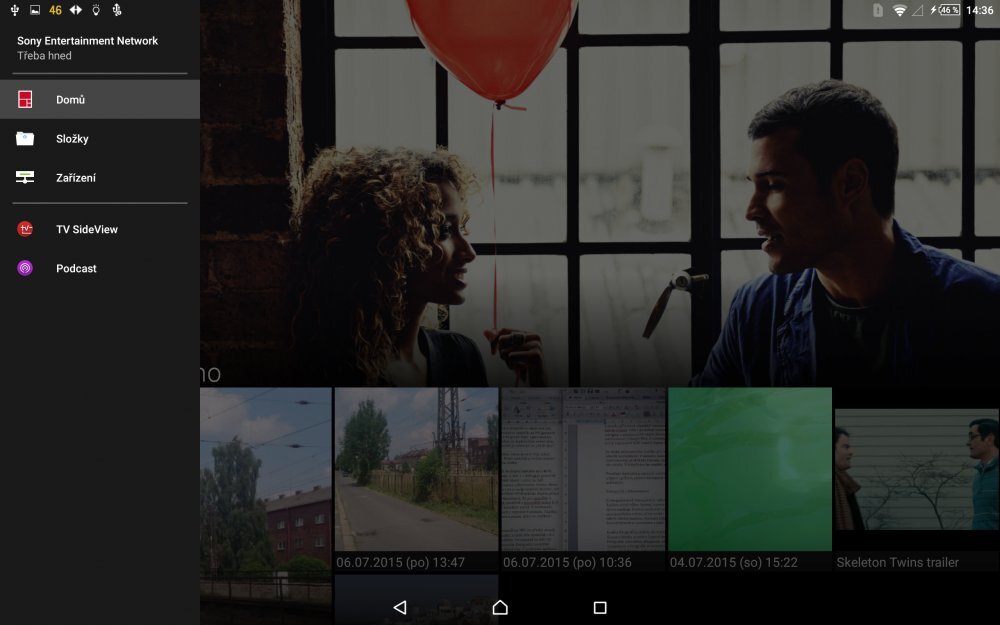
Task: Open TV SideView via its red TV icon
Action: click(x=27, y=229)
